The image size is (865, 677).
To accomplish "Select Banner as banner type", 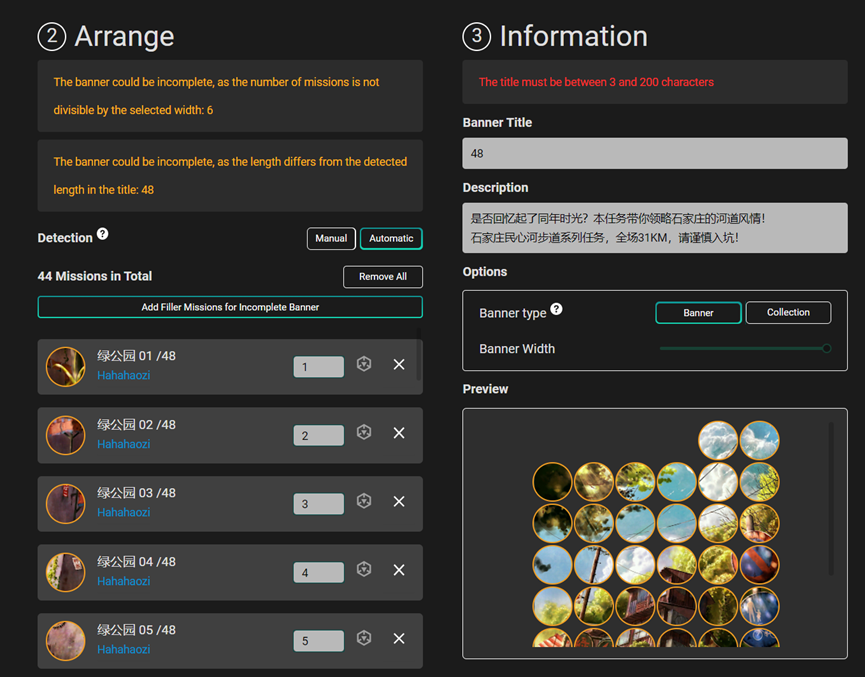I will [698, 313].
